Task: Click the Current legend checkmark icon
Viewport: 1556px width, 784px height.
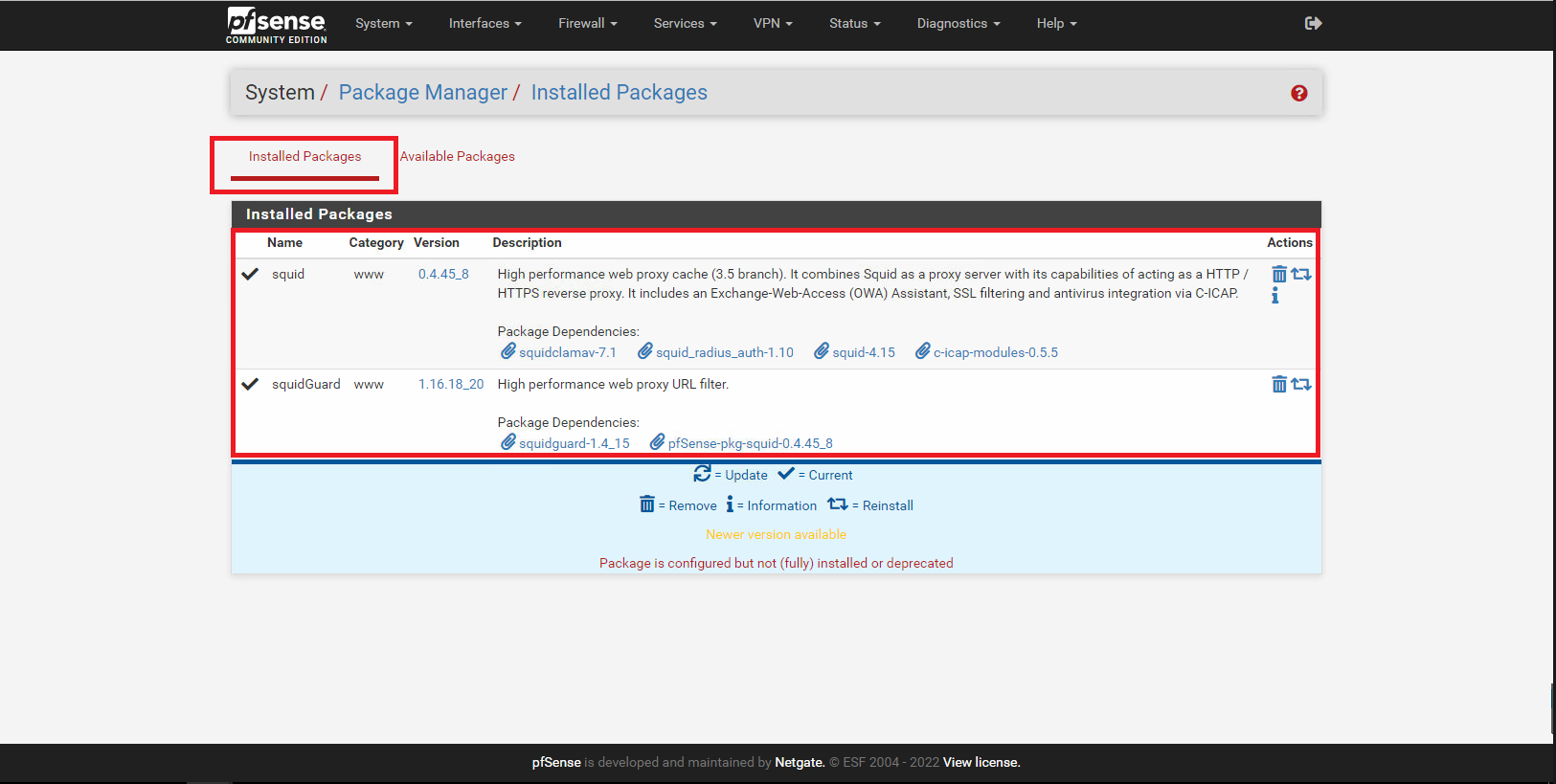Action: point(786,474)
